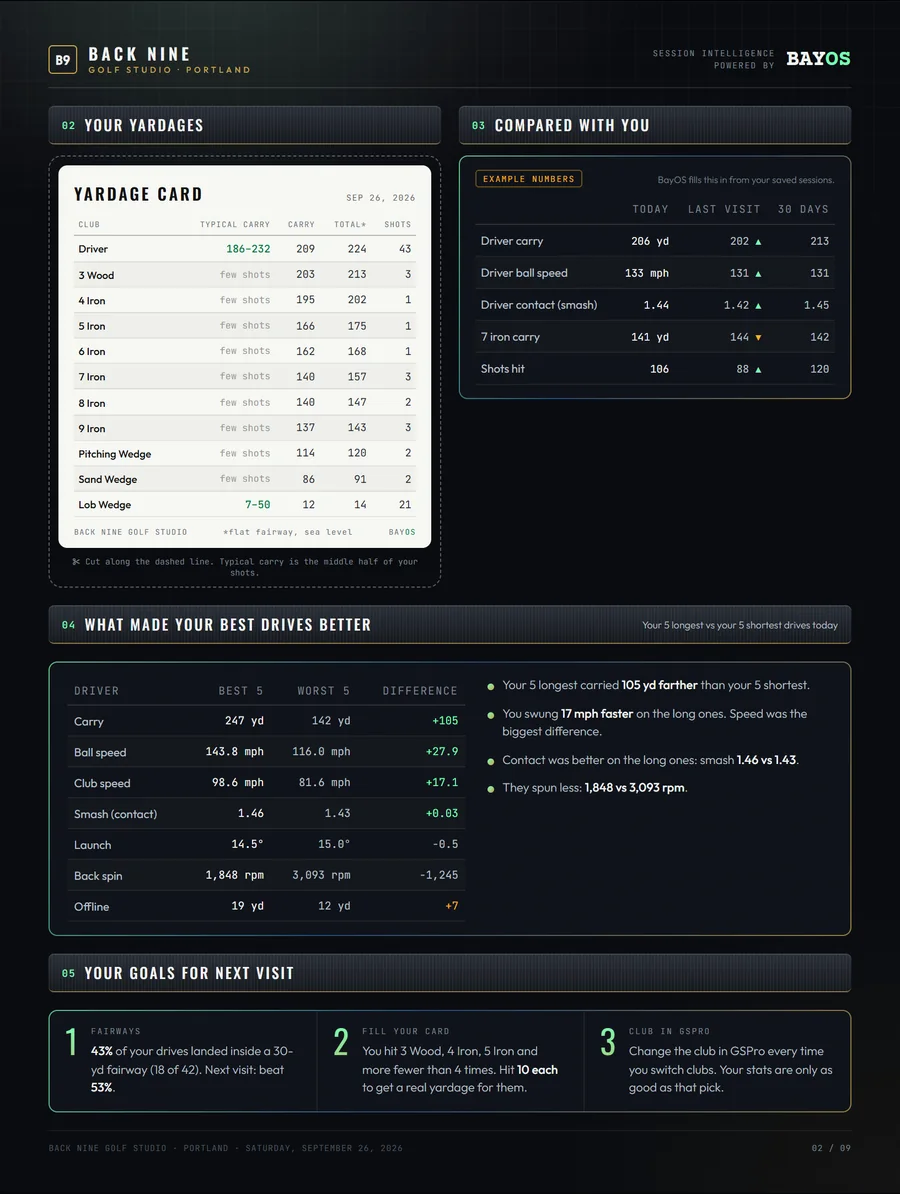Click the 'TODAY' column header
900x1194 pixels.
[650, 209]
